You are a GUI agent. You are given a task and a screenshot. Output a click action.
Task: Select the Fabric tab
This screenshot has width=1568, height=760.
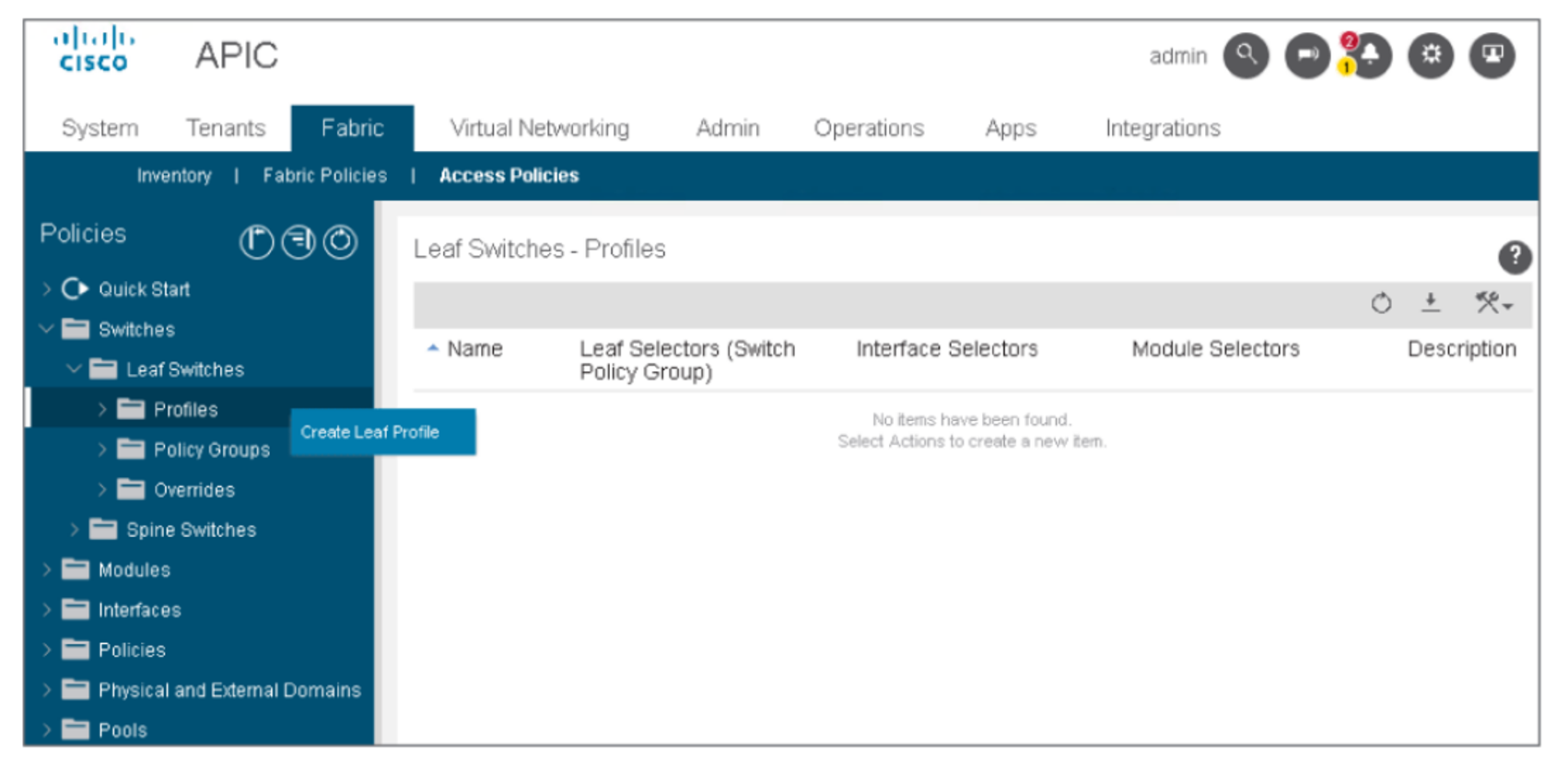pyautogui.click(x=352, y=128)
